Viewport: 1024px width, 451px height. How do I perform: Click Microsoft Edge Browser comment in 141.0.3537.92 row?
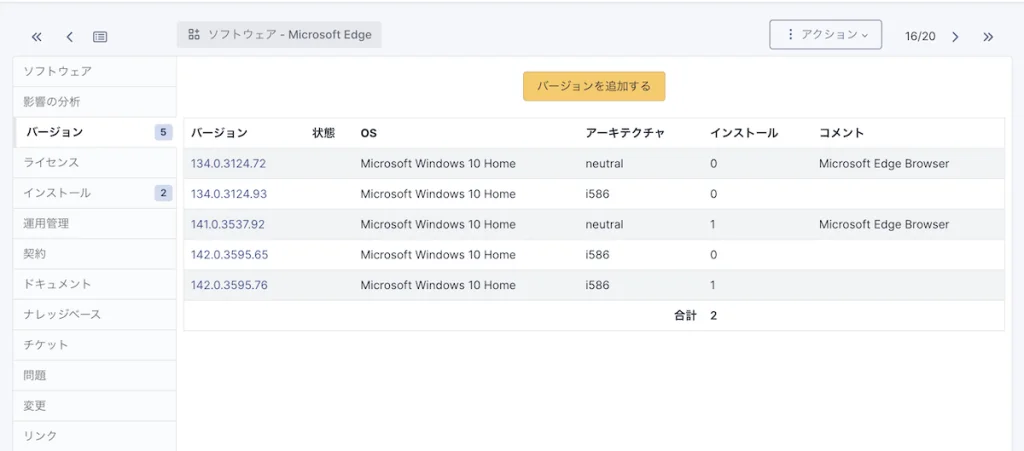tap(884, 225)
